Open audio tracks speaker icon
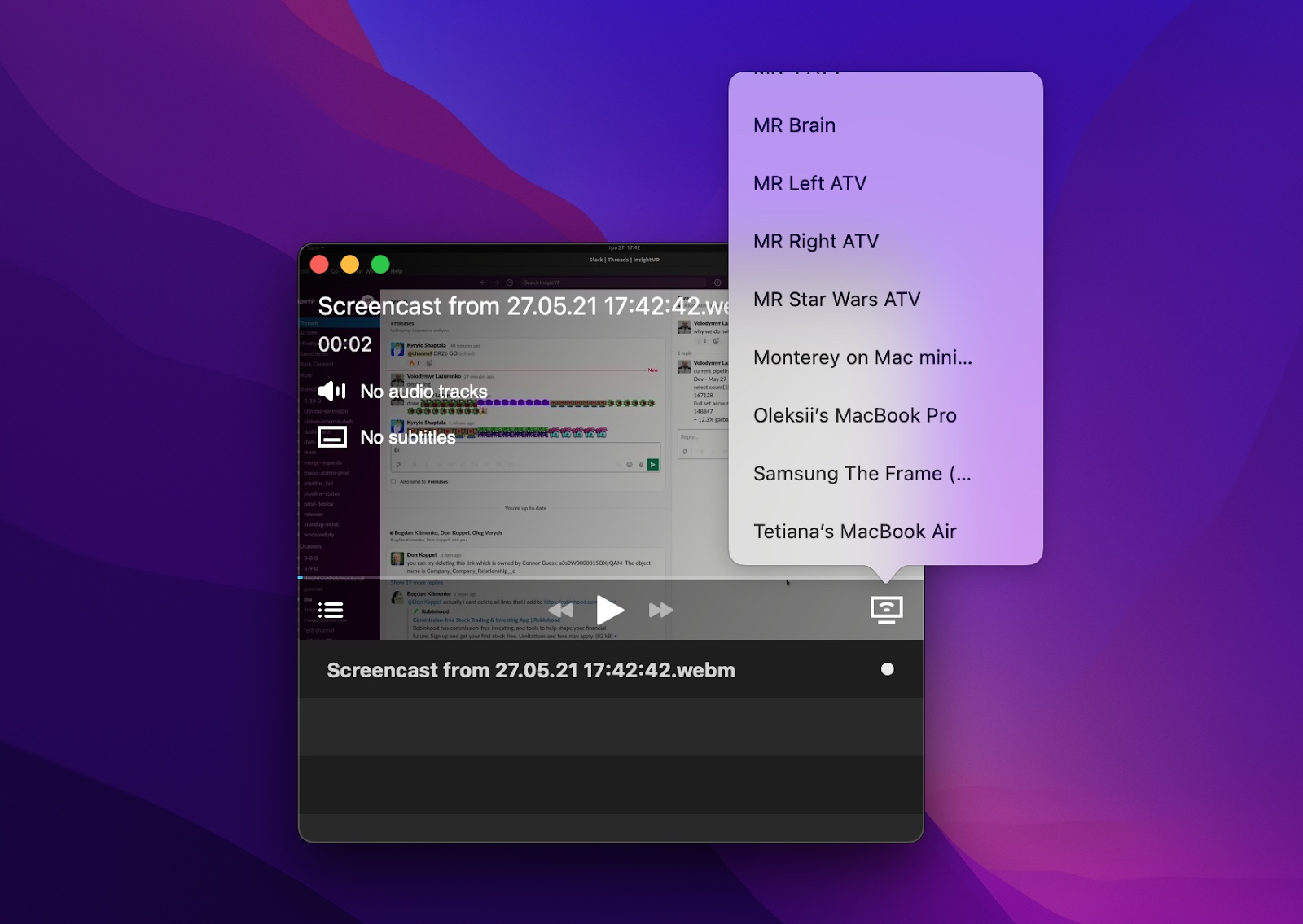 pos(331,392)
